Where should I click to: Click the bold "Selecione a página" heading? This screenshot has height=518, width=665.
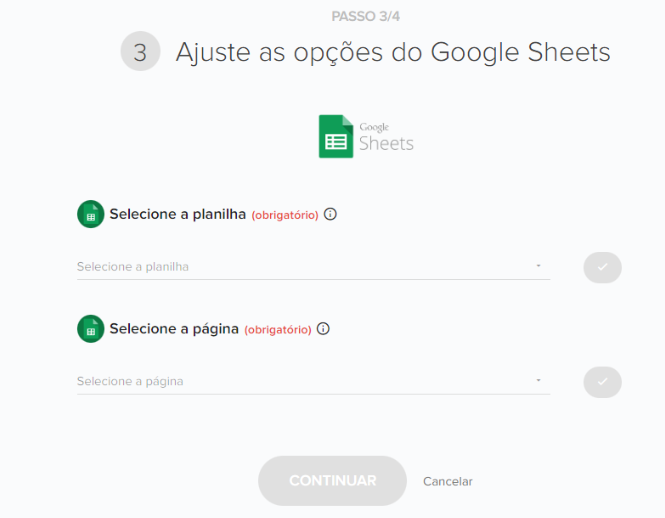[174, 329]
